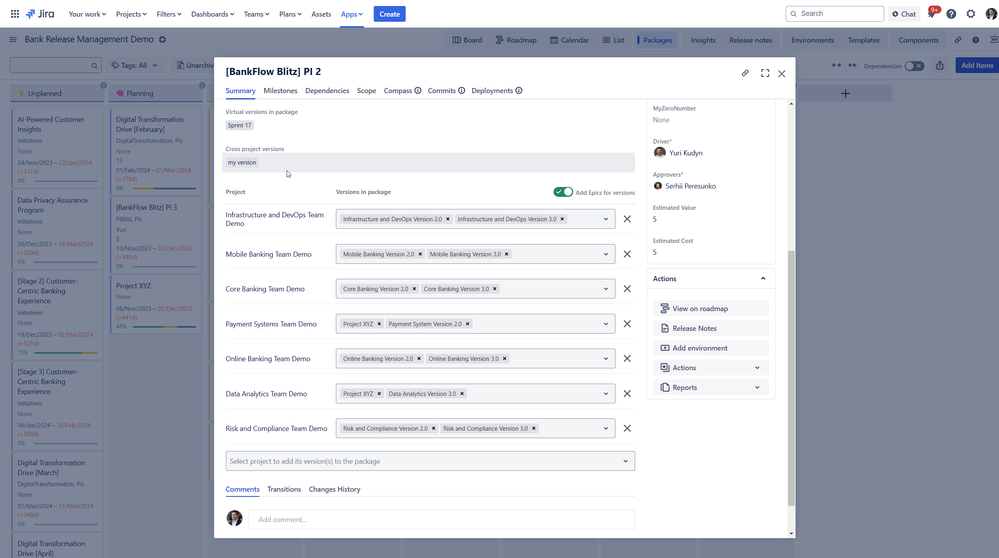The image size is (999, 558).
Task: Remove the Risk and Compliance Team Demo row
Action: click(x=627, y=429)
